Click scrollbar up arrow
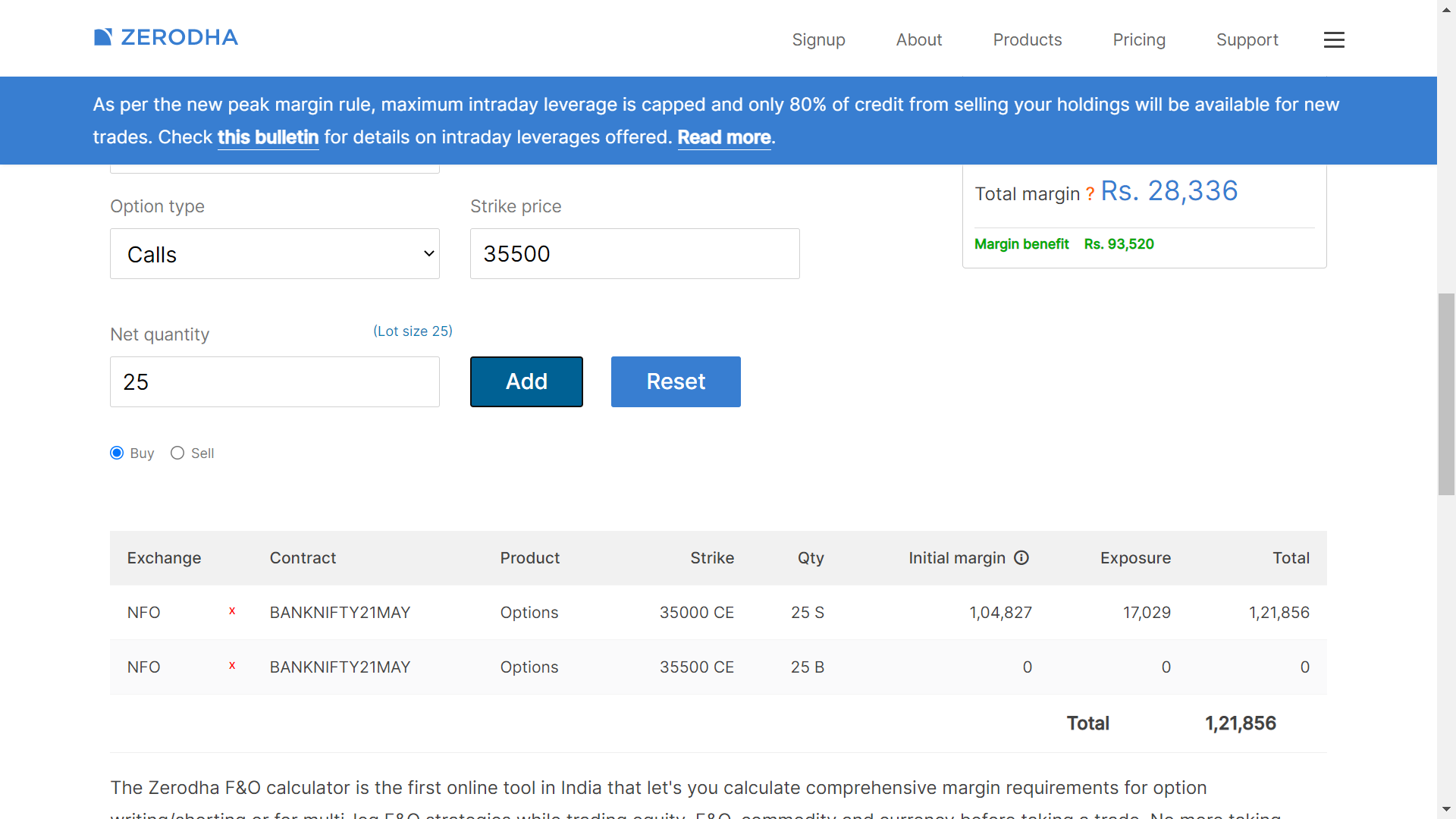Viewport: 1456px width, 819px height. [1446, 9]
